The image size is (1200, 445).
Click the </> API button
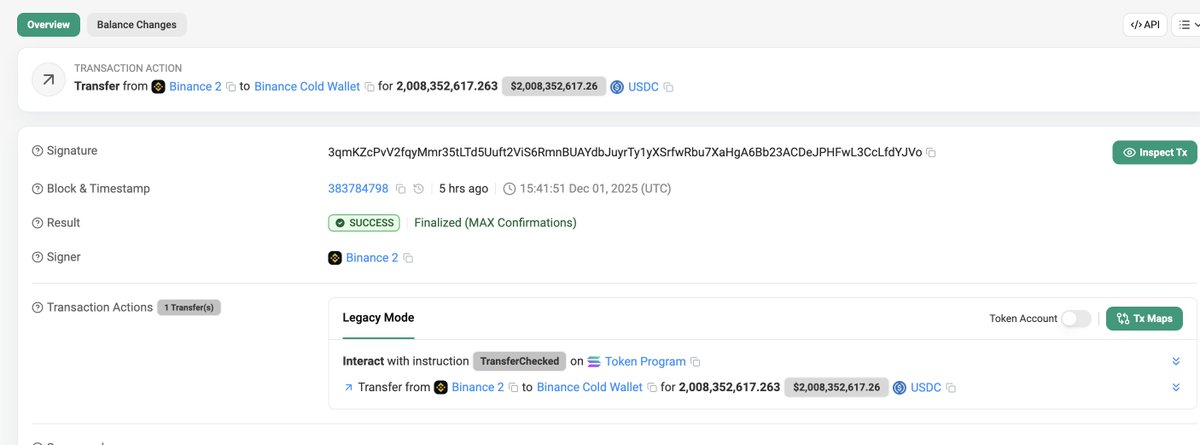click(x=1145, y=25)
